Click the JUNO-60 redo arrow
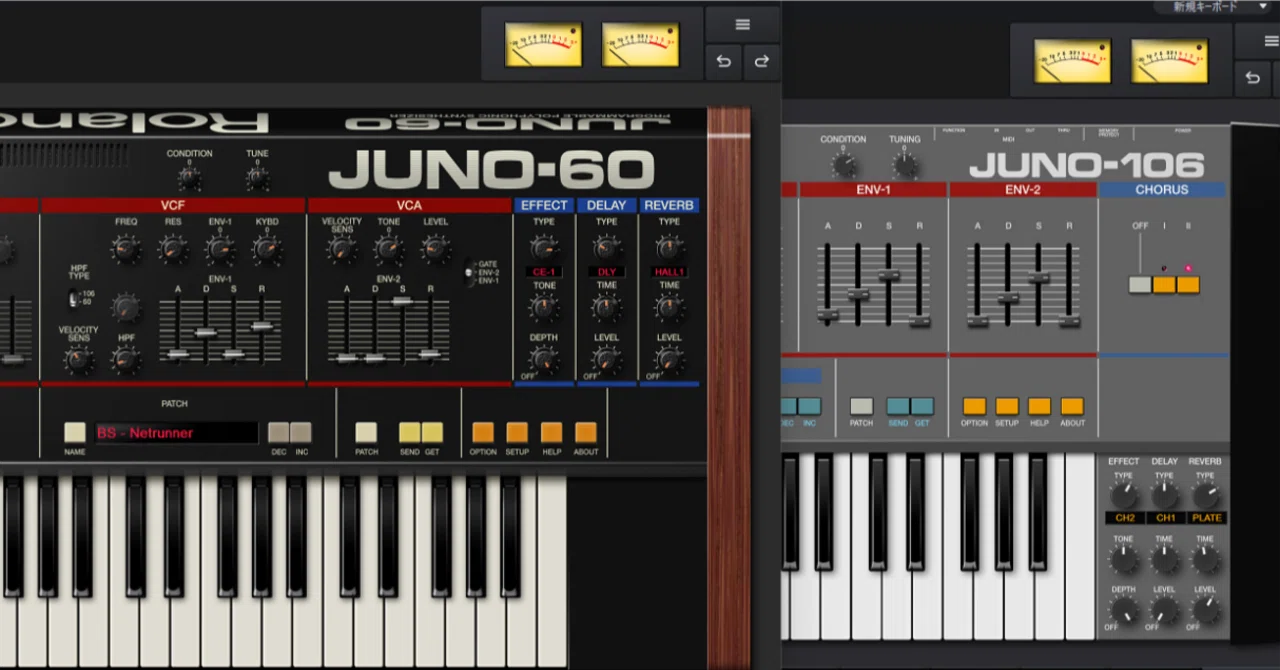Viewport: 1280px width, 670px height. pos(761,62)
